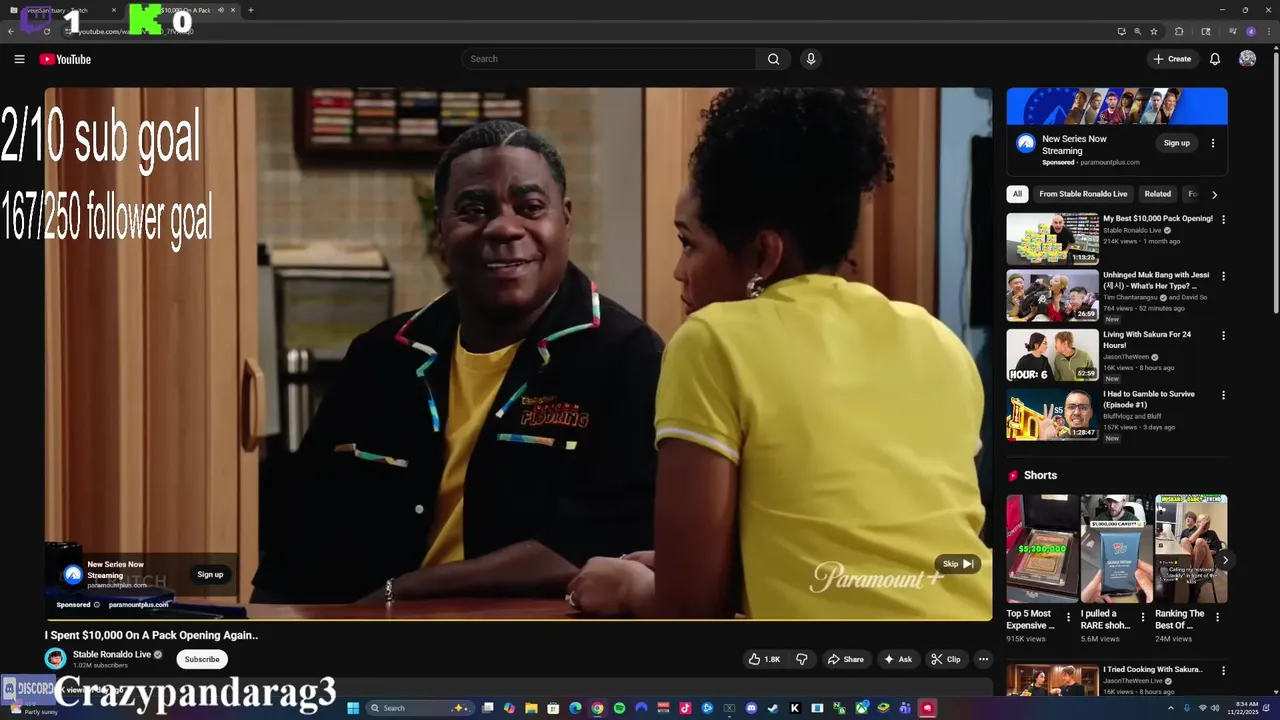
Task: Open the account avatar menu
Action: (1247, 59)
